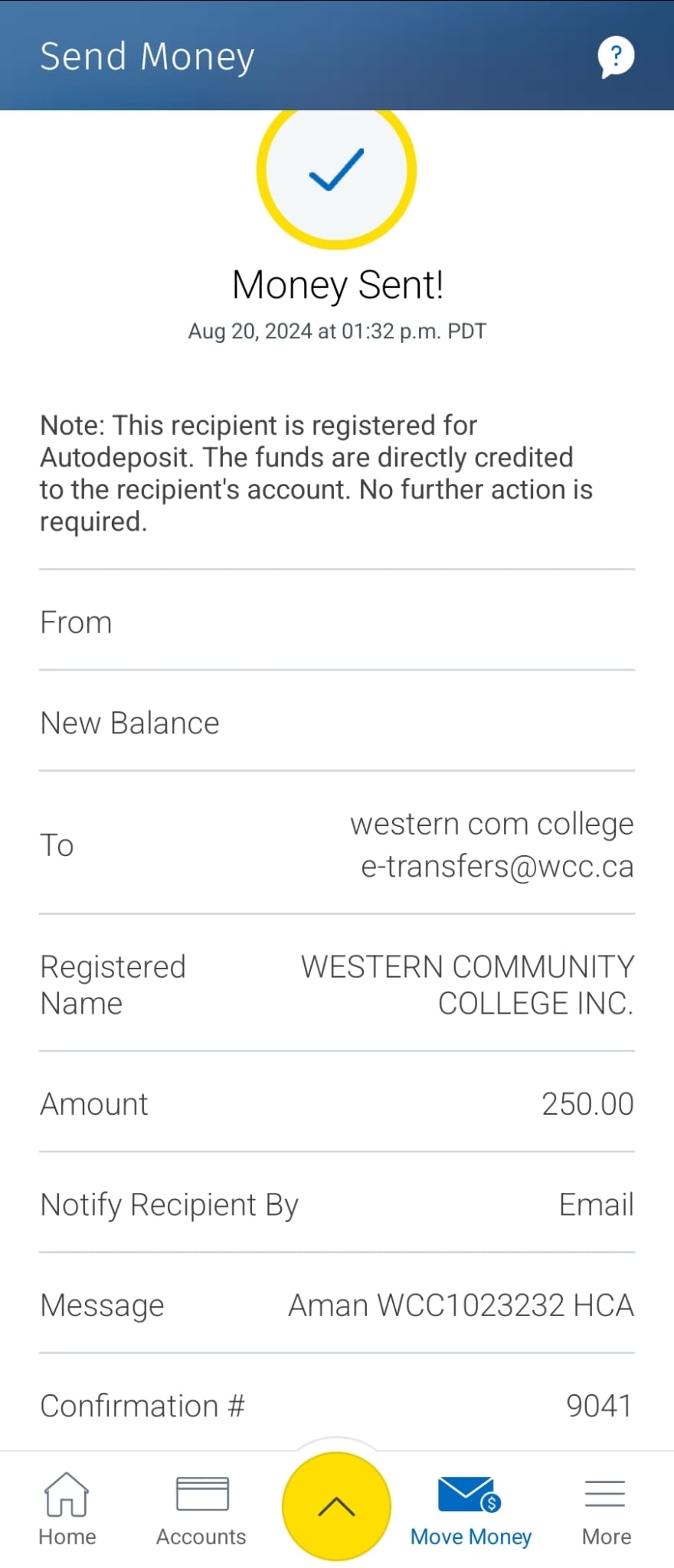This screenshot has width=674, height=1568.
Task: Tap the Accounts card icon
Action: tap(202, 1494)
